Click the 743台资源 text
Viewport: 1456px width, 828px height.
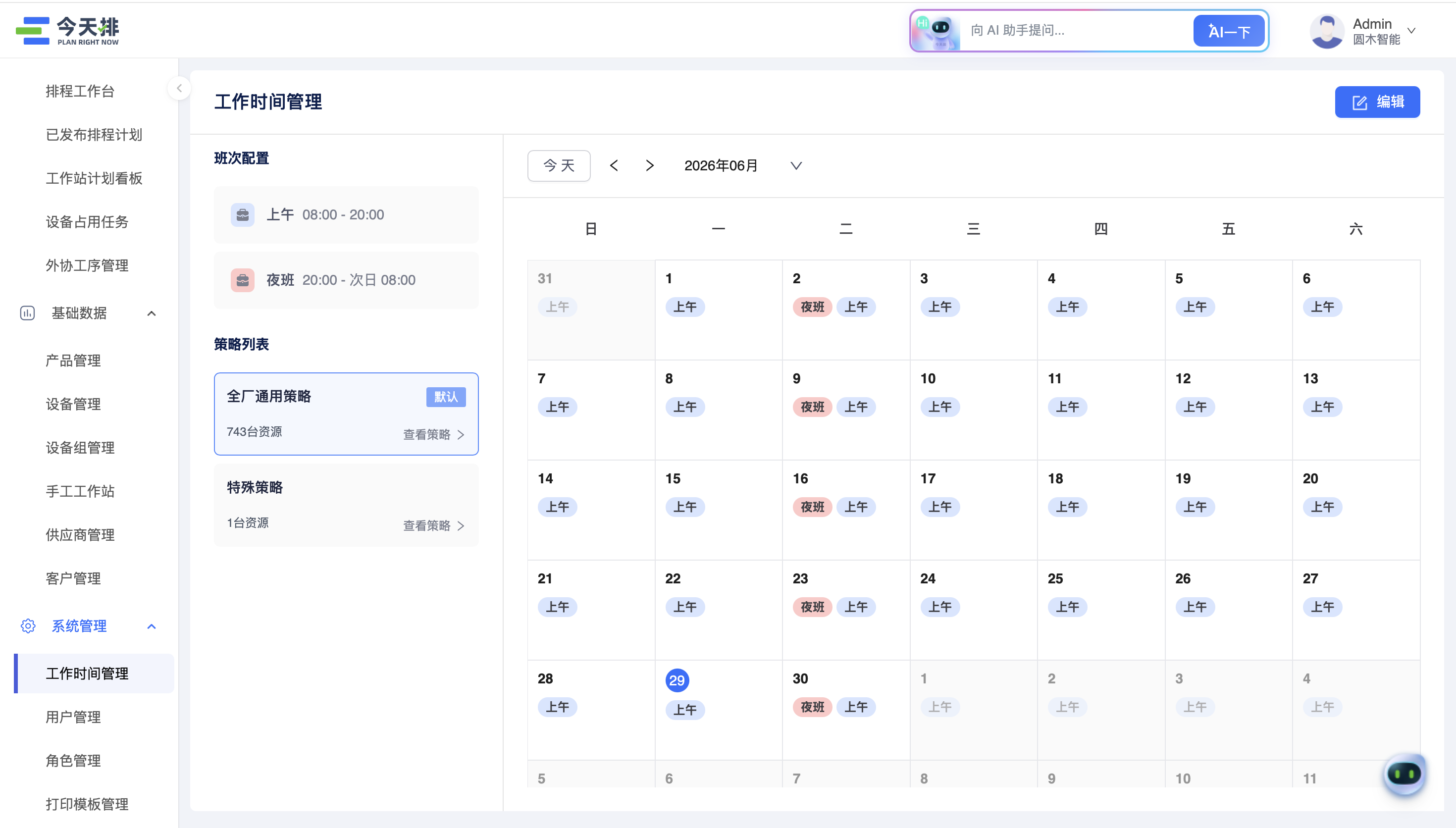[x=254, y=432]
